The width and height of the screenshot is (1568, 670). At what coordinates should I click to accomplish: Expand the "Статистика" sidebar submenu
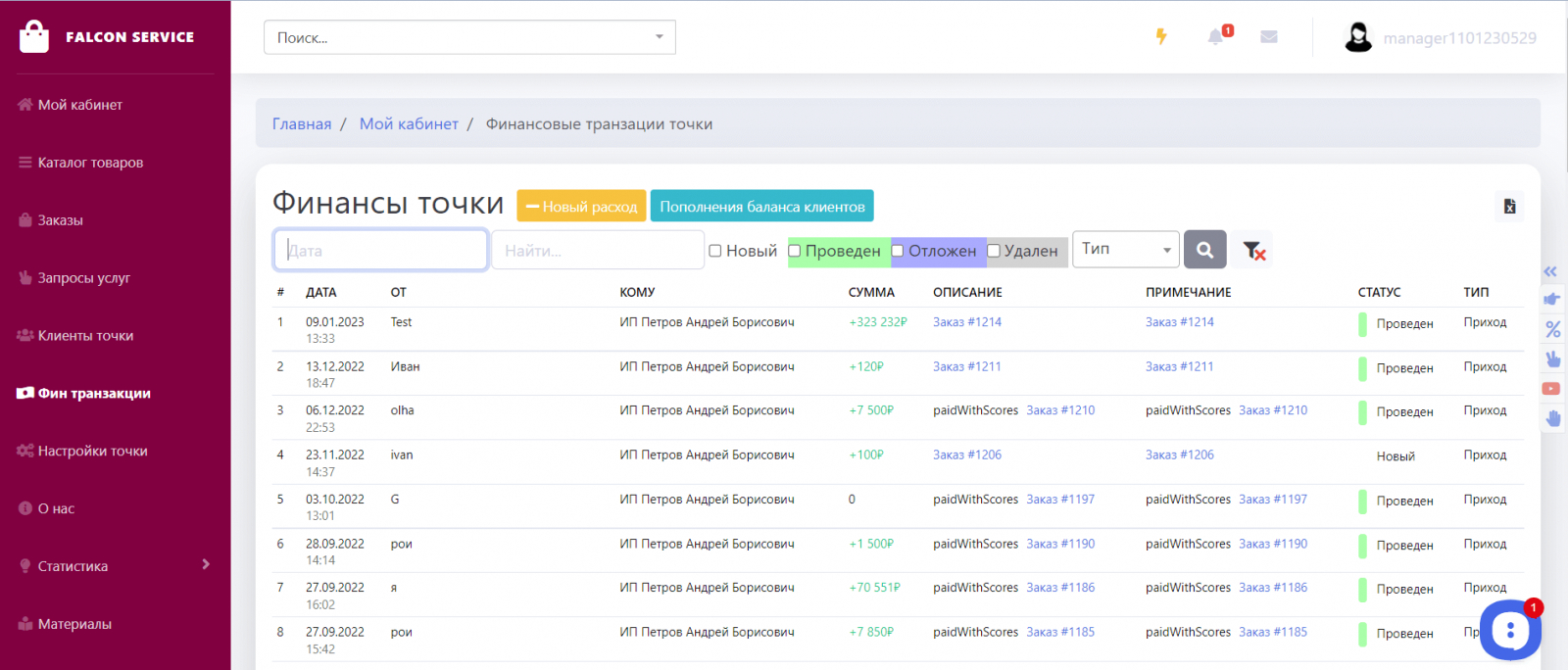click(x=206, y=565)
